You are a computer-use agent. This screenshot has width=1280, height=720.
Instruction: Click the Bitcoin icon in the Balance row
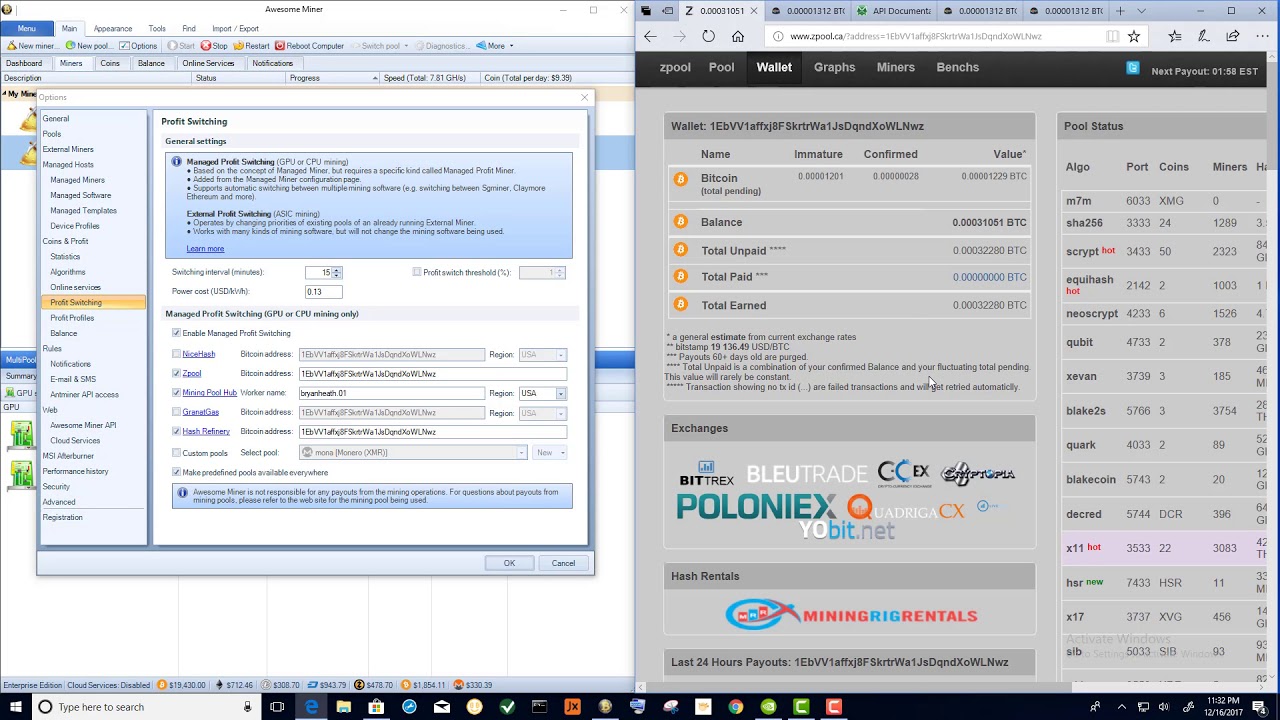(x=681, y=222)
